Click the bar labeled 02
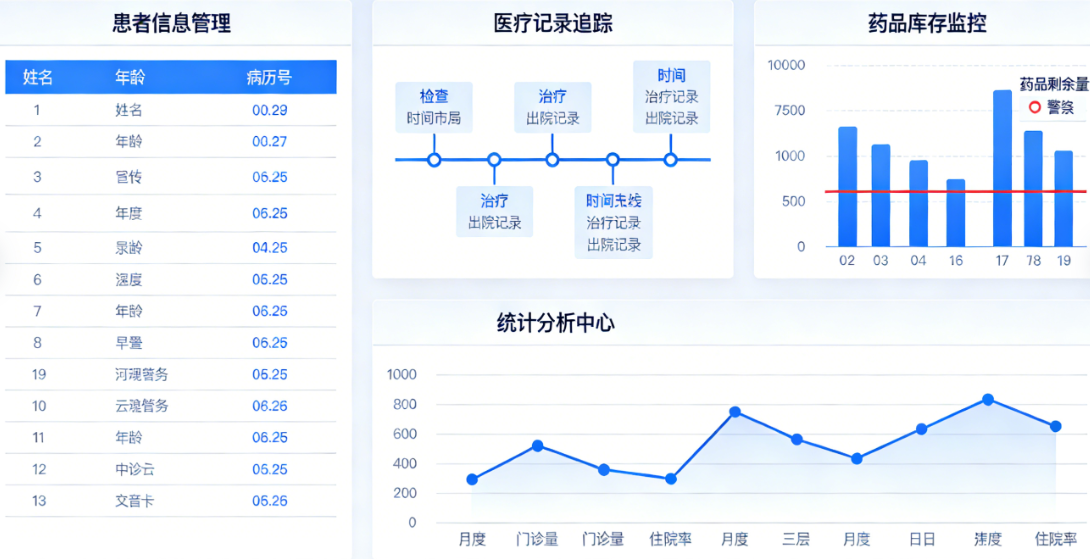The image size is (1090, 559). 847,186
